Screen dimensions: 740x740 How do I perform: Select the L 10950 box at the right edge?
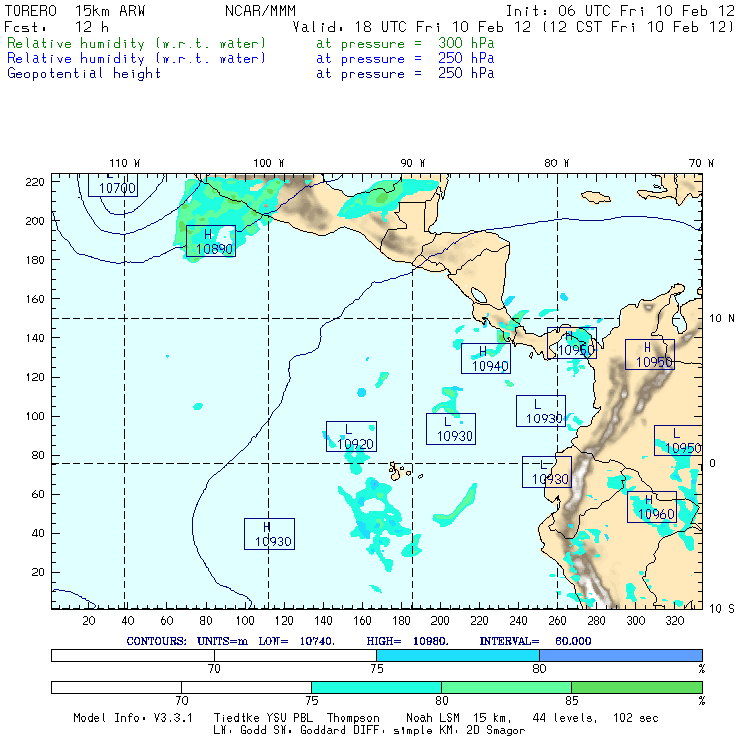click(680, 441)
